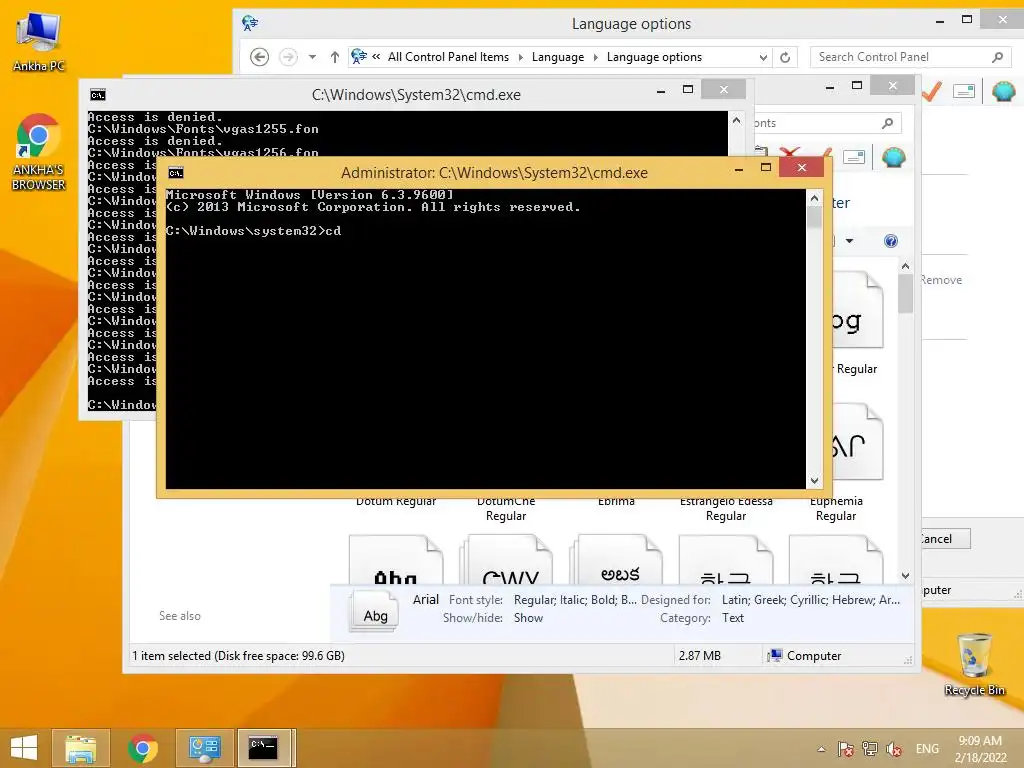Click All Control Panel Items breadcrumb
Screen dimensions: 1024x768
click(448, 57)
